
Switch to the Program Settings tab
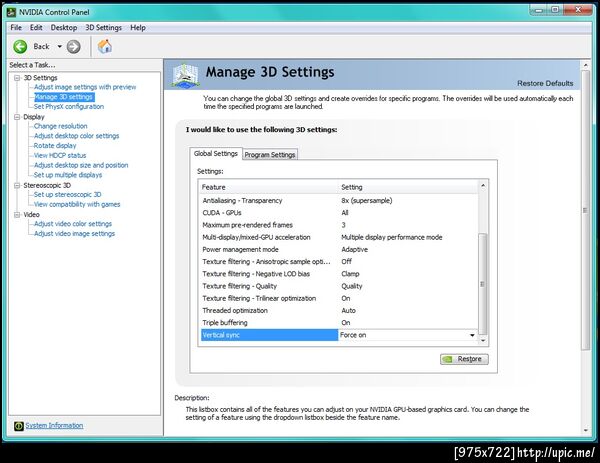(270, 155)
